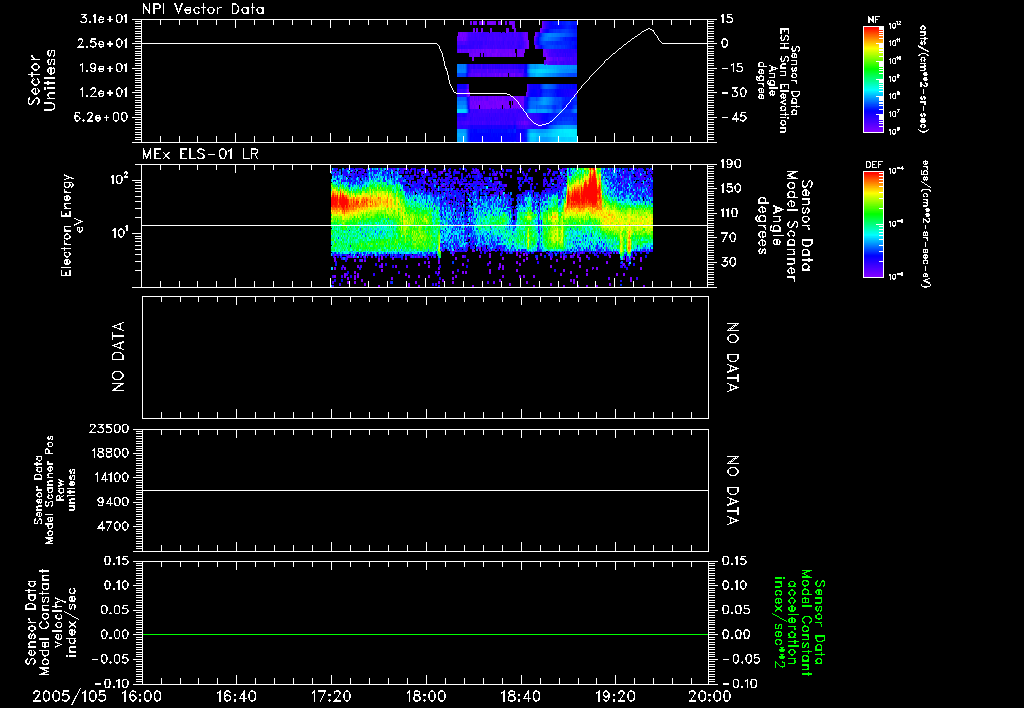The width and height of the screenshot is (1024, 708).
Task: Click the '0.15' tick on the right acceleration axis
Action: click(x=735, y=561)
